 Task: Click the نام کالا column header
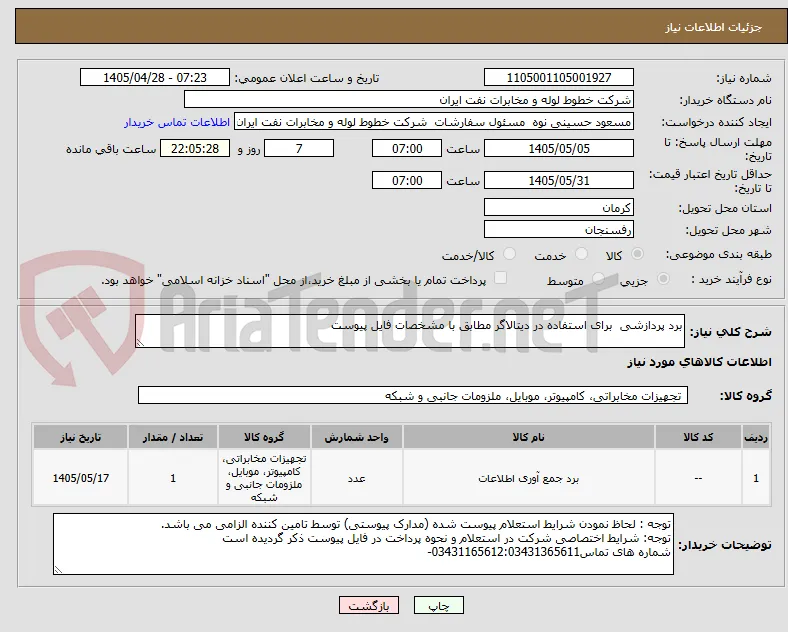point(529,437)
